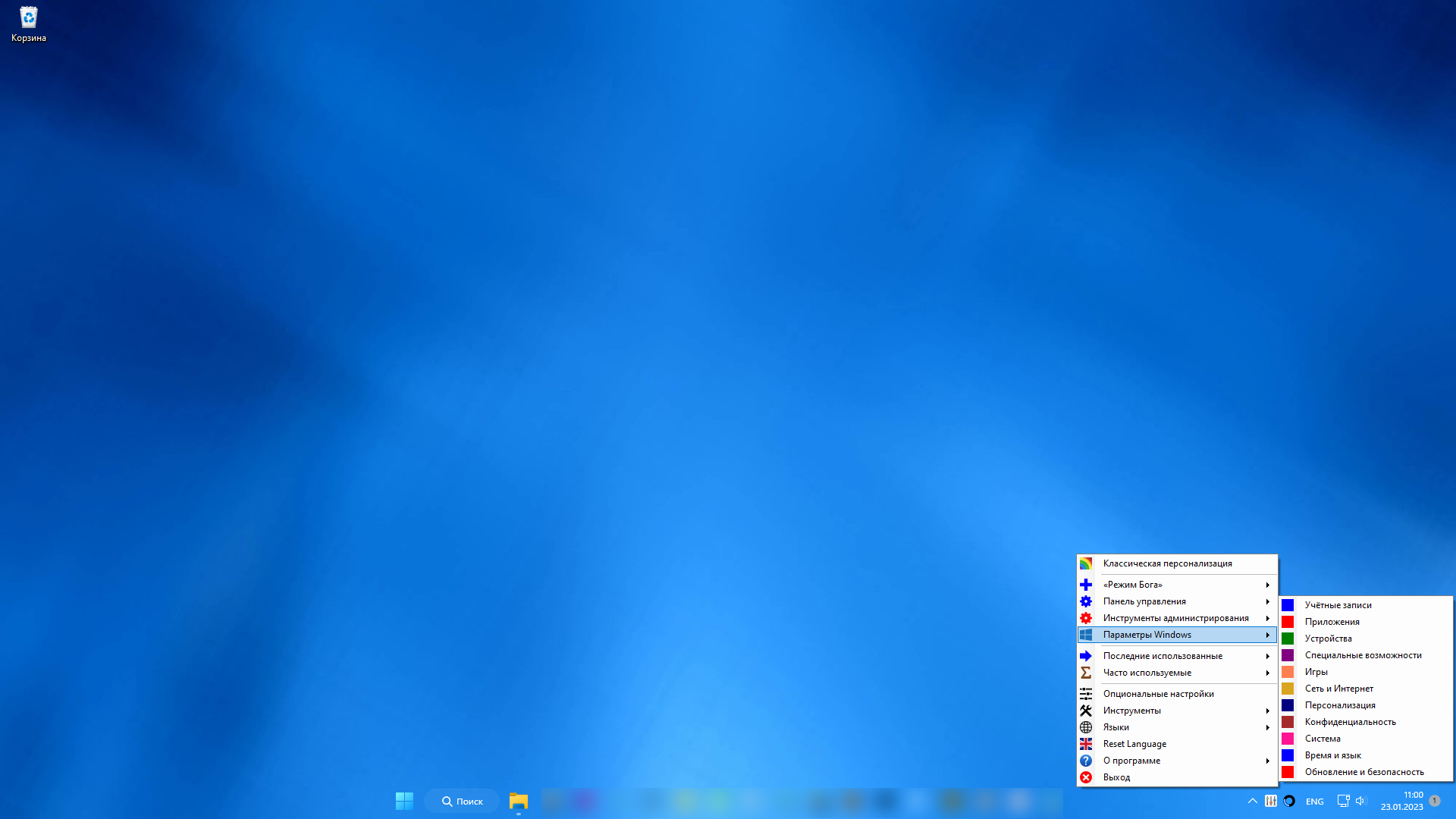
Task: Select Опциональные настройки menu entry
Action: click(x=1177, y=694)
